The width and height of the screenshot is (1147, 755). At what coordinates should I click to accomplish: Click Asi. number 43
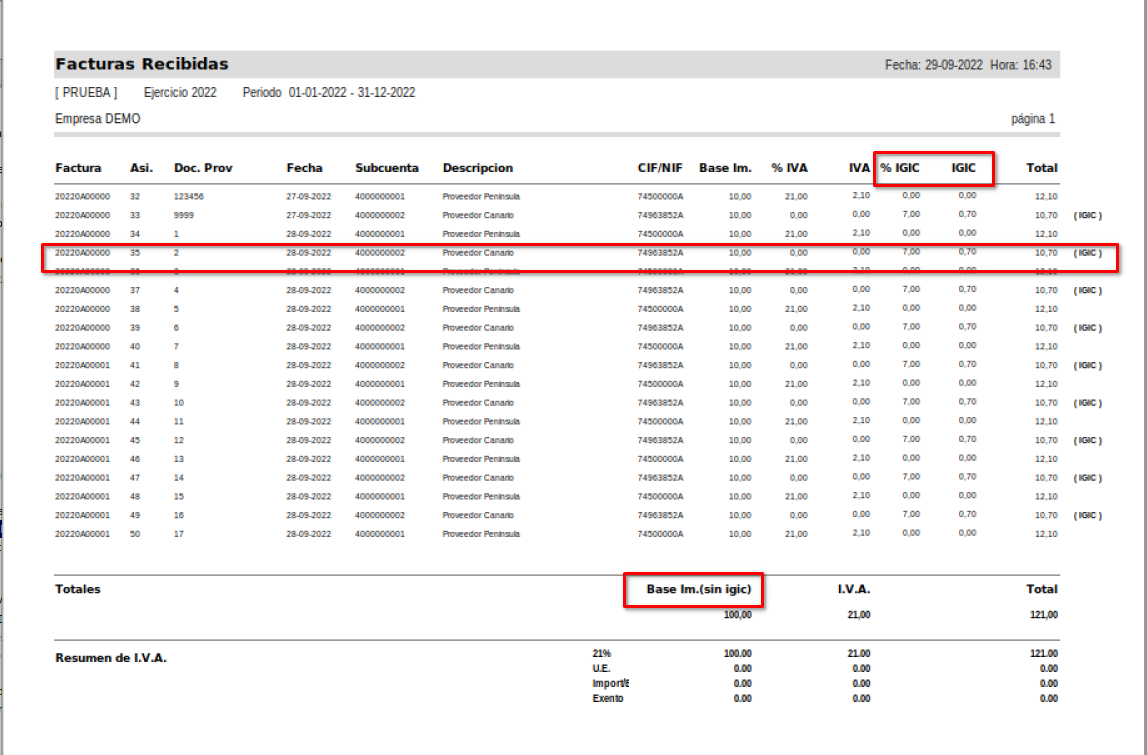135,403
